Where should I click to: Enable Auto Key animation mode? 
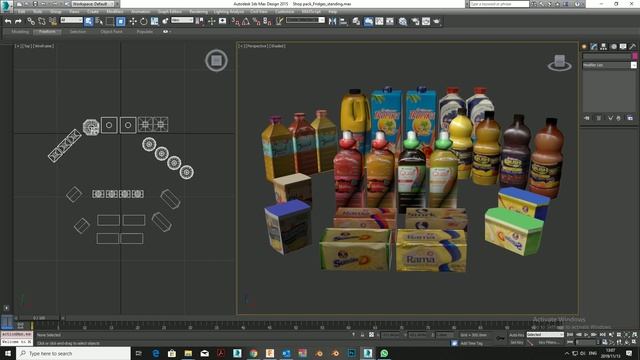tap(516, 335)
